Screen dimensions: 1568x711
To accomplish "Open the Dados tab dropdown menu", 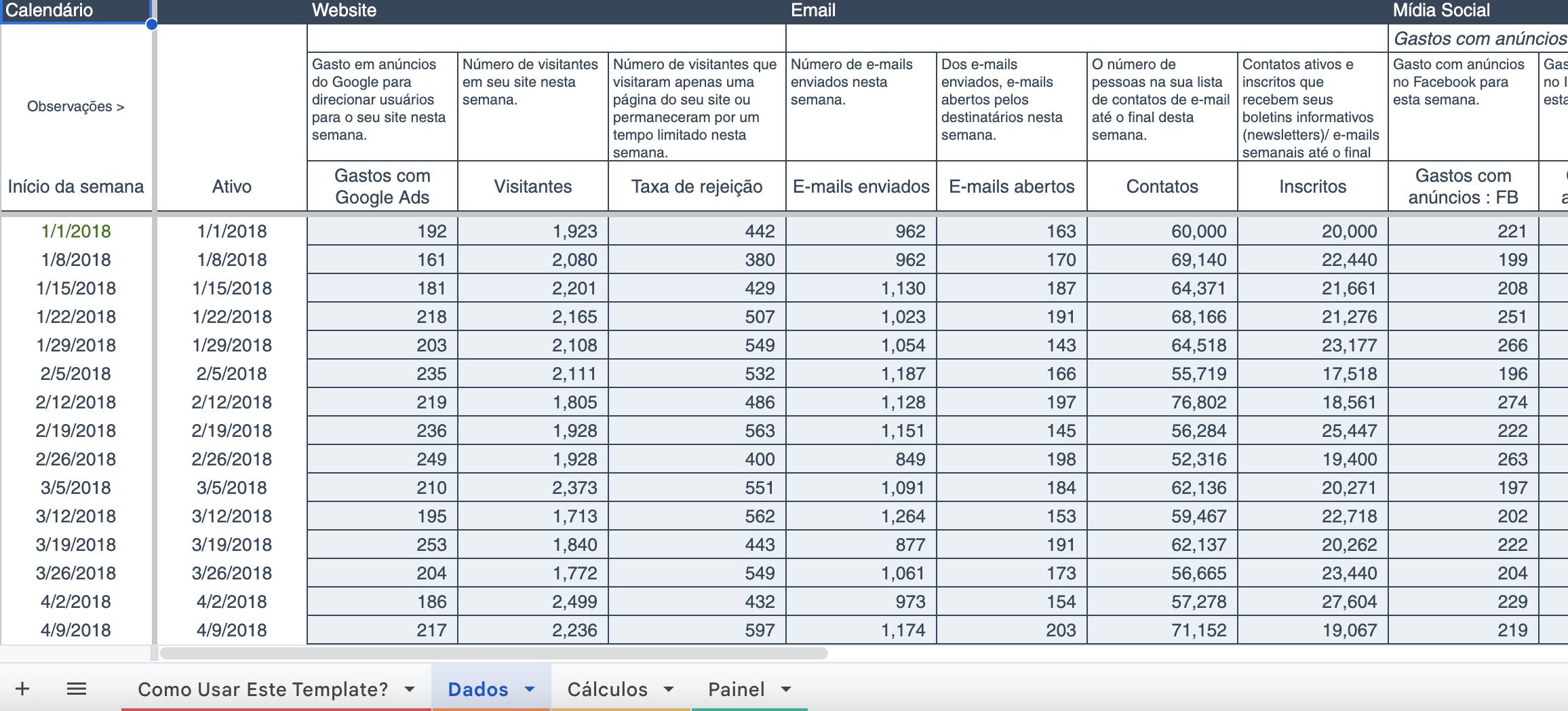I will 528,689.
